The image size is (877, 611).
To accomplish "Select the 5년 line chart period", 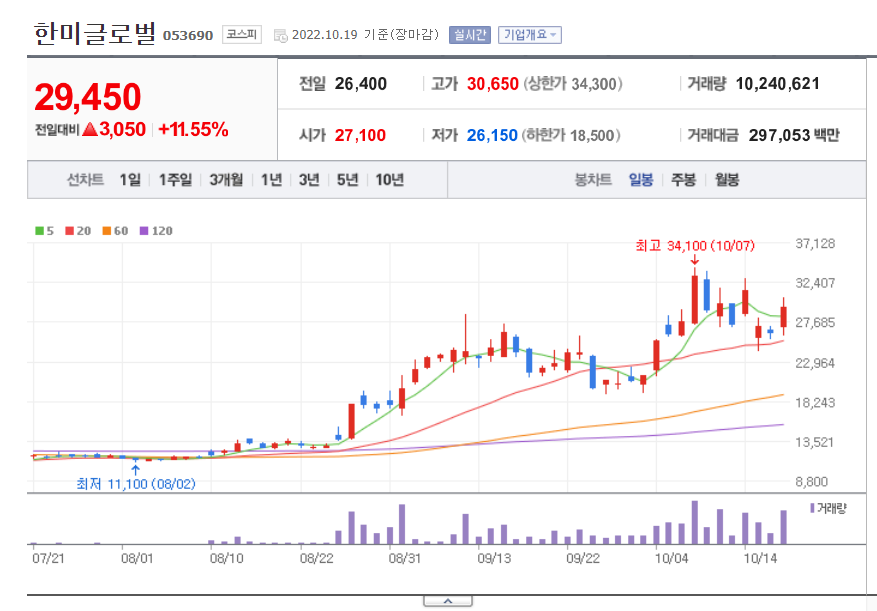I will tap(347, 180).
